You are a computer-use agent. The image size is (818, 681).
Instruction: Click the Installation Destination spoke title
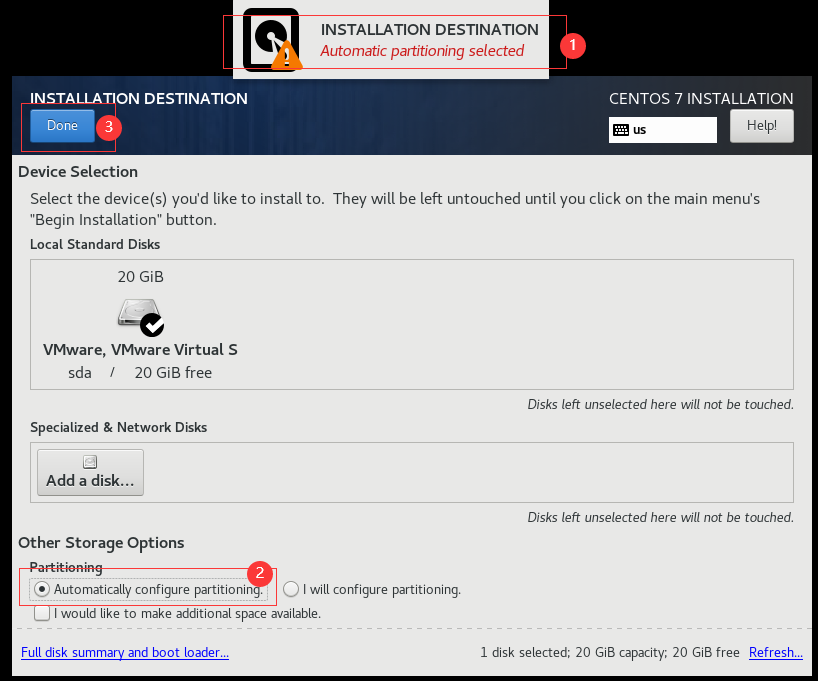point(138,98)
